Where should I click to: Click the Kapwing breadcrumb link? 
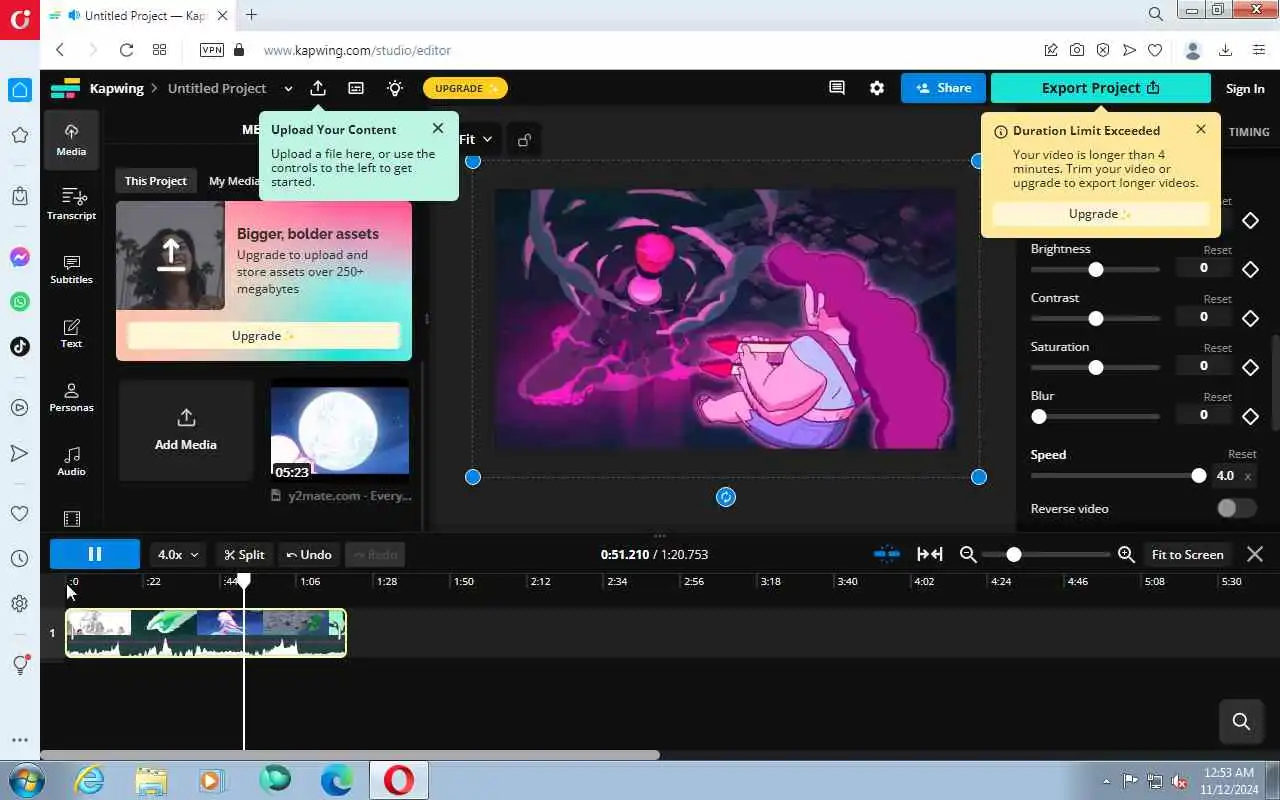[x=117, y=88]
